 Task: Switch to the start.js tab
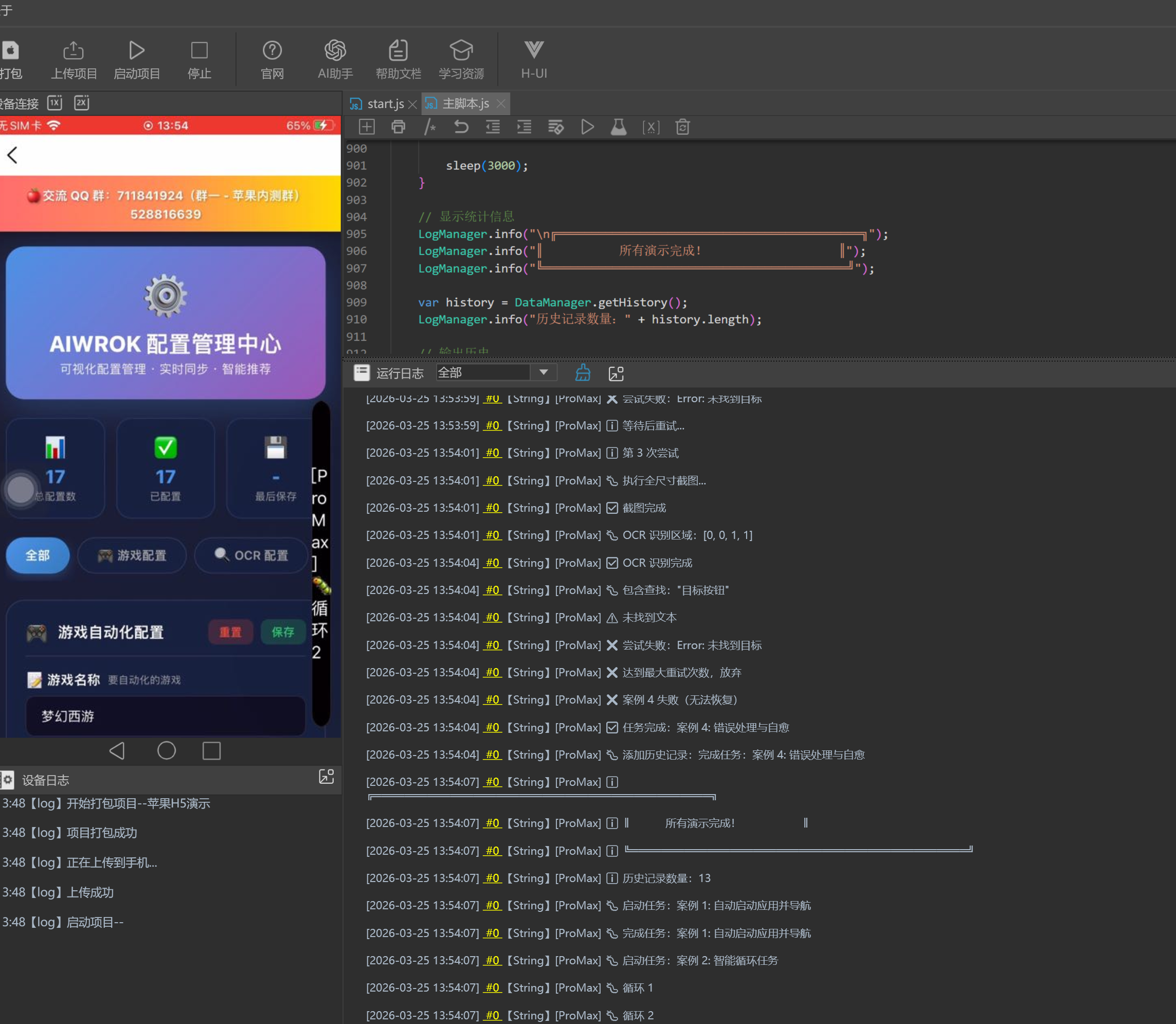click(x=385, y=104)
